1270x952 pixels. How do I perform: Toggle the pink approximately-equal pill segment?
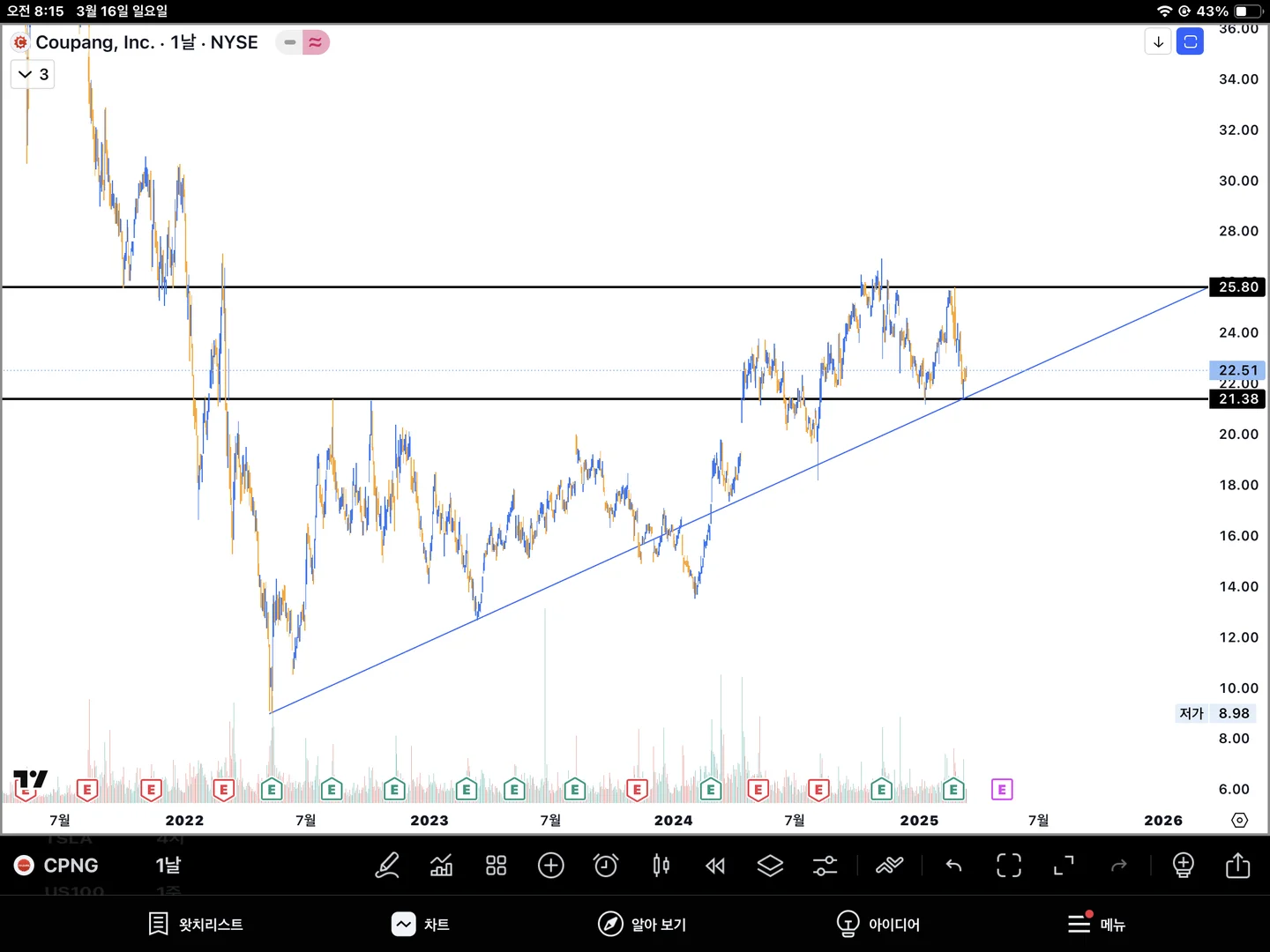coord(316,42)
